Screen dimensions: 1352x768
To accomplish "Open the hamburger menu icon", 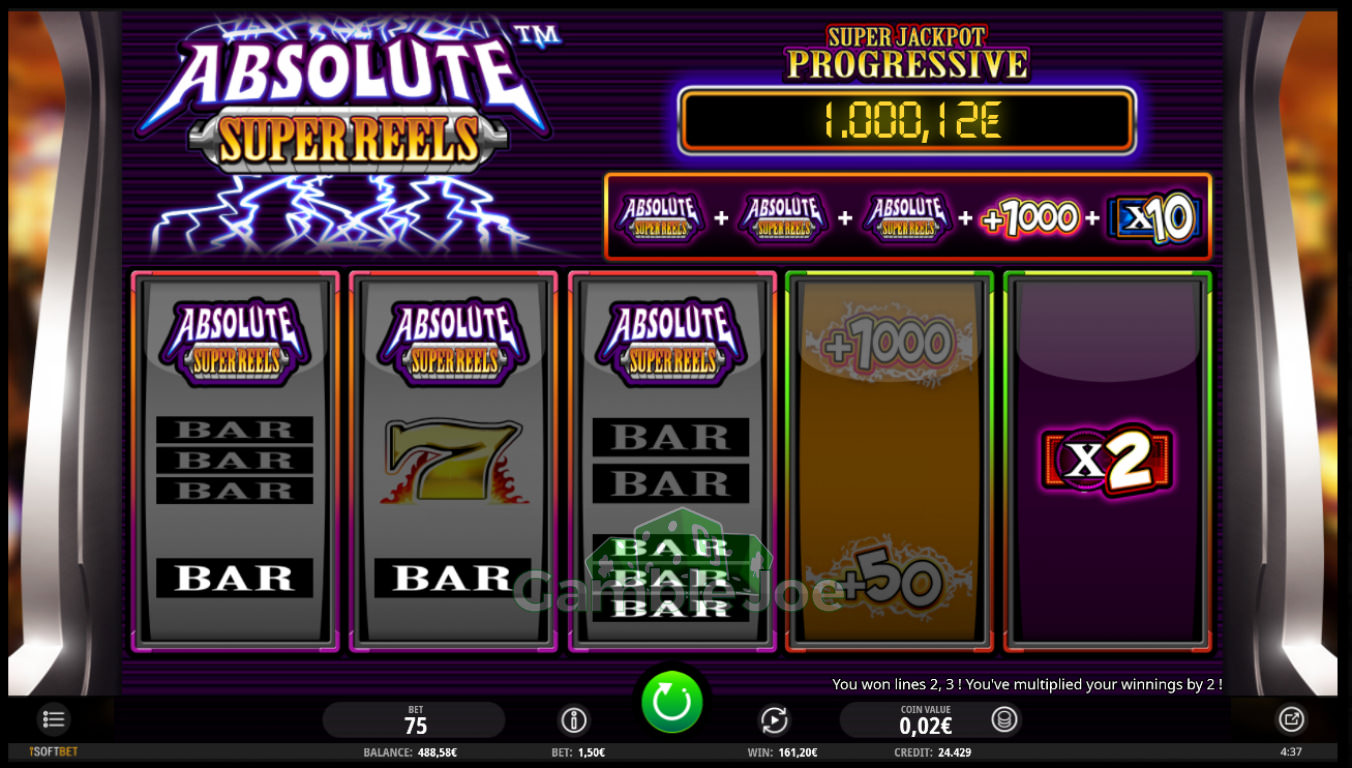I will (54, 719).
